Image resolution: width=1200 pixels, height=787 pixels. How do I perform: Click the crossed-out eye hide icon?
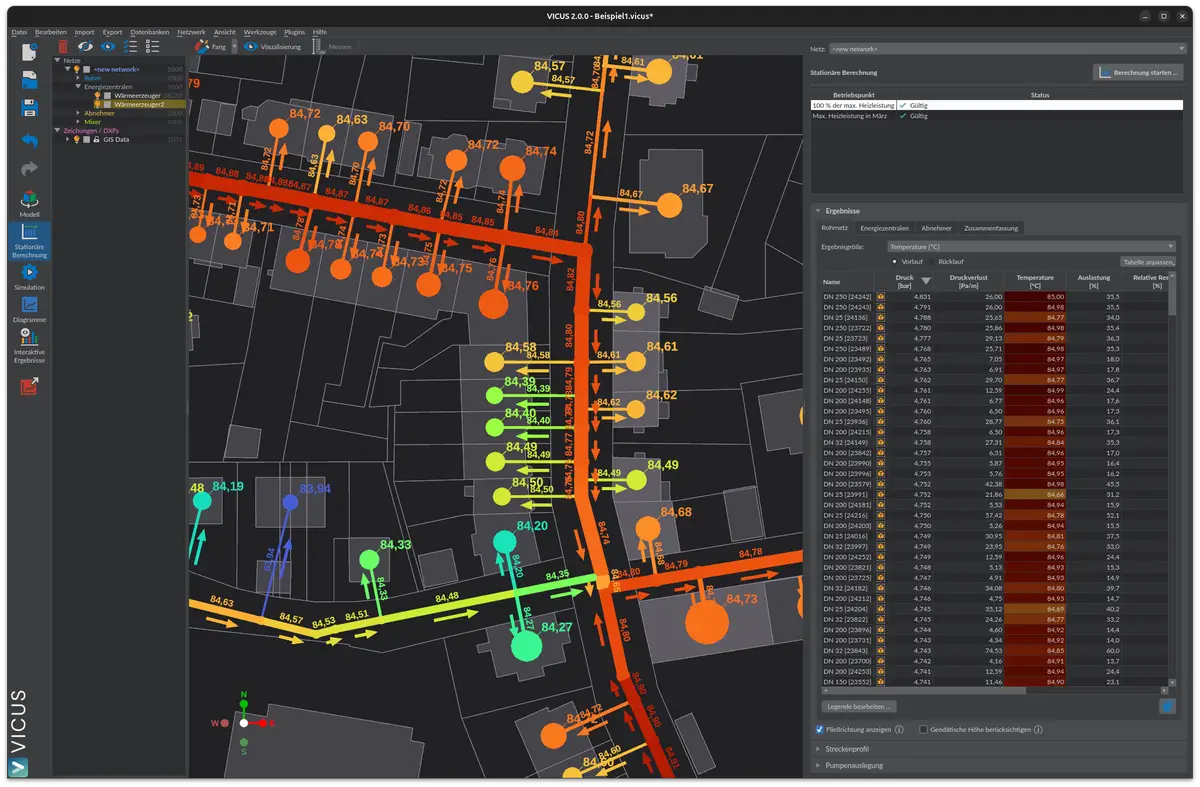[85, 46]
